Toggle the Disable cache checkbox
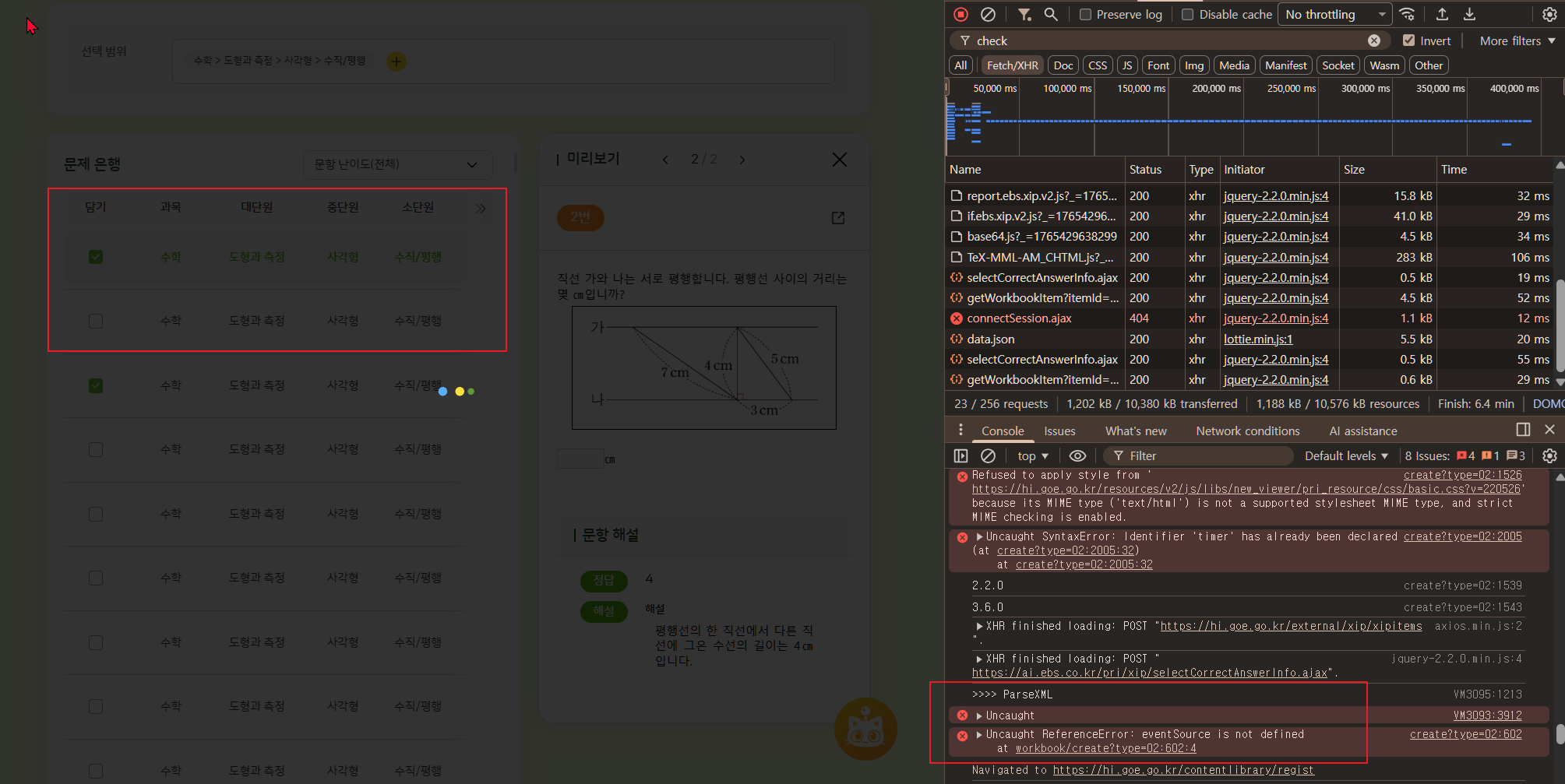Viewport: 1565px width, 784px height. [x=1188, y=15]
